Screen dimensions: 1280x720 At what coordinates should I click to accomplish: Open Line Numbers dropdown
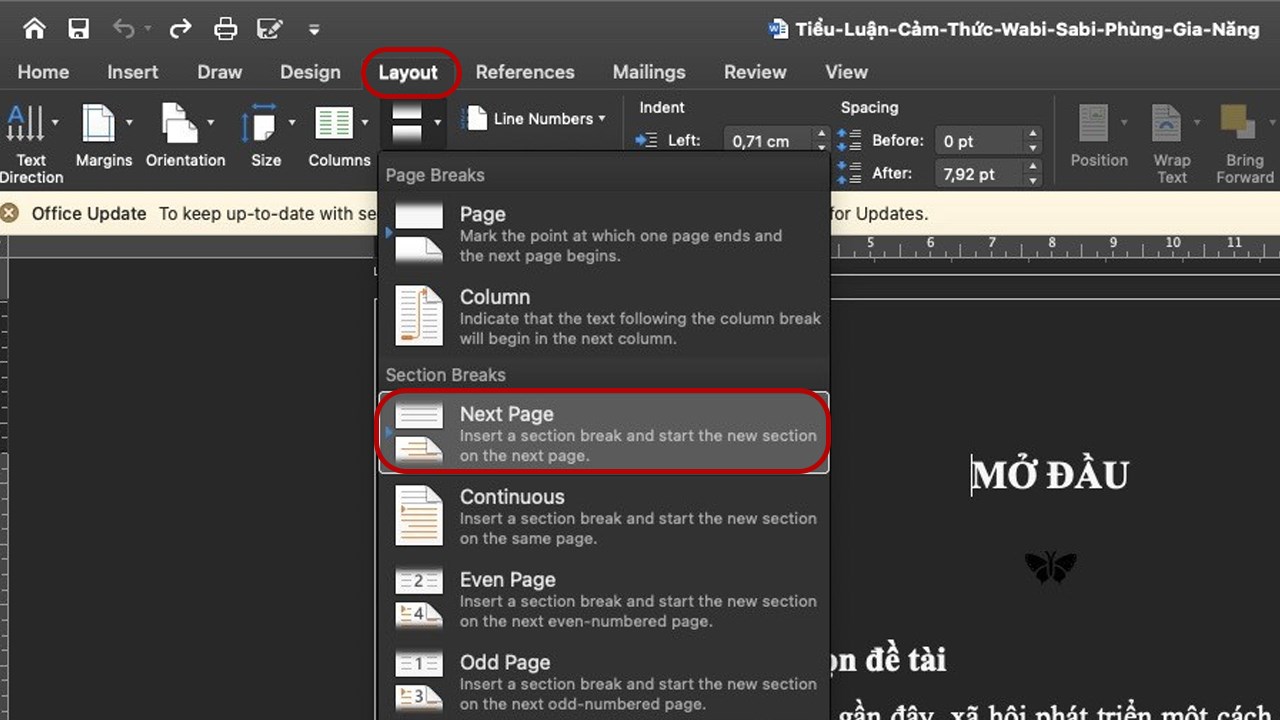point(535,119)
